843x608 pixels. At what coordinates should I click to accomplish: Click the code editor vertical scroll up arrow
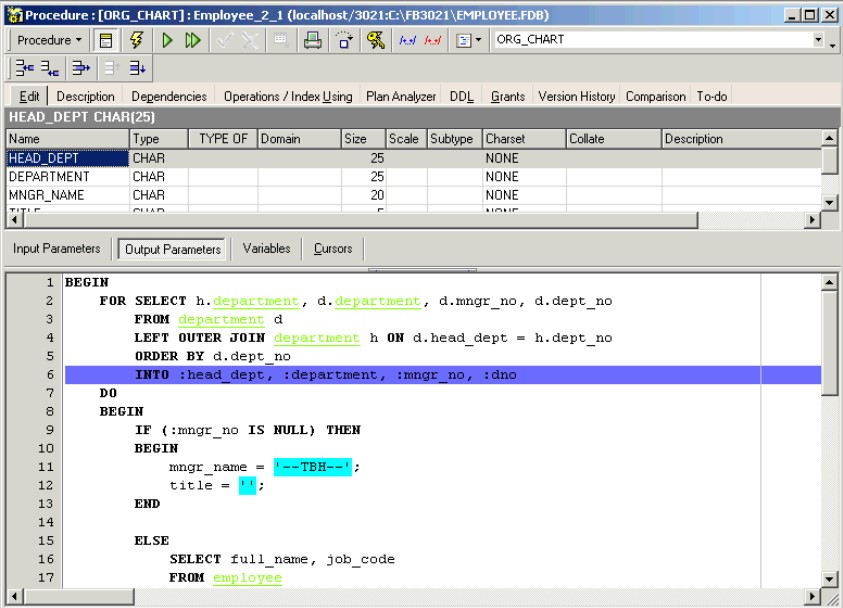[x=829, y=282]
